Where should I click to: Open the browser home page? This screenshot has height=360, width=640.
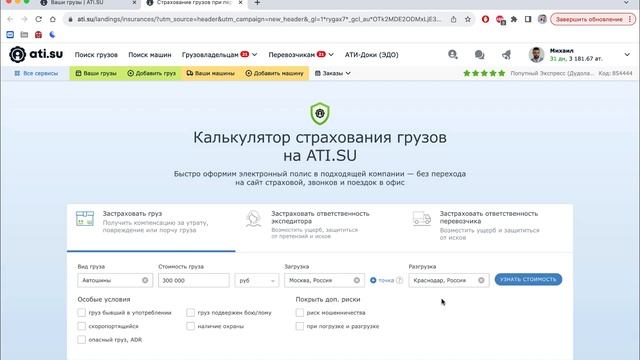pos(53,19)
